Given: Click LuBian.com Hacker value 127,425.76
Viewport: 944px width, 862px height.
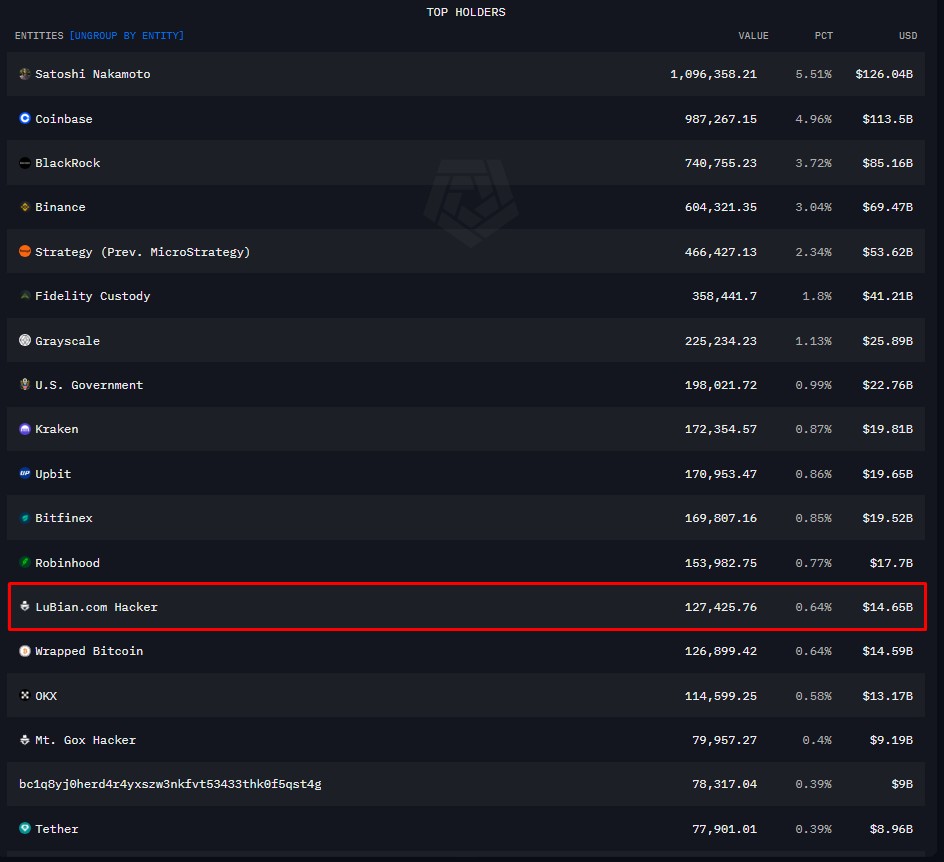Looking at the screenshot, I should [x=721, y=607].
